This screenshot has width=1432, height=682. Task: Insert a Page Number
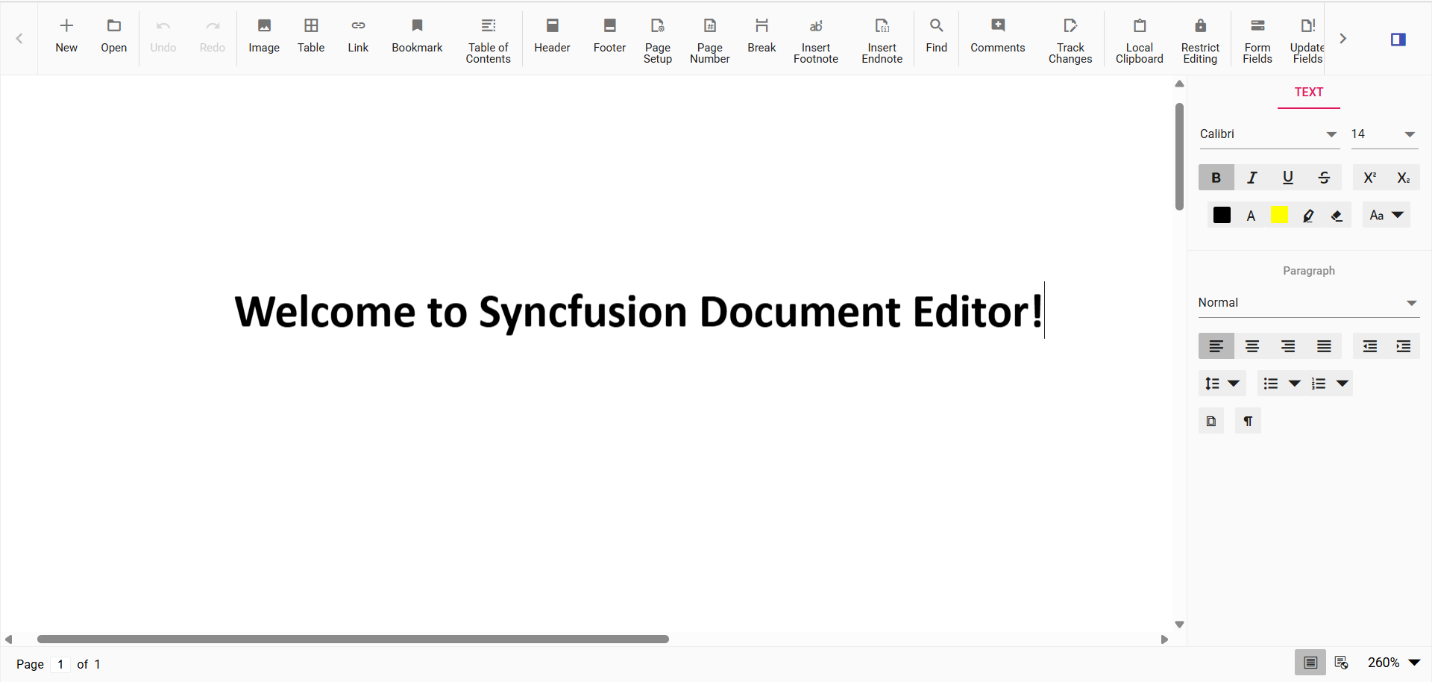point(709,40)
